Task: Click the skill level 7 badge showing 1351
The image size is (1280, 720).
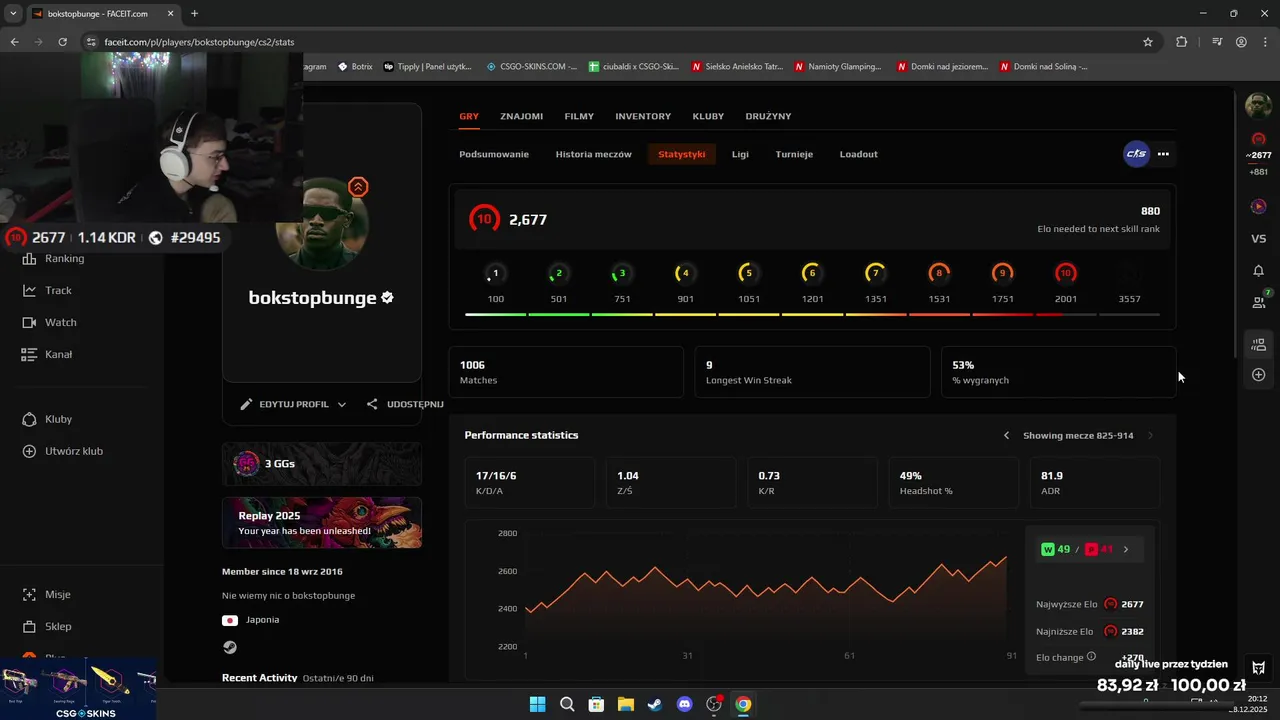Action: pyautogui.click(x=875, y=273)
